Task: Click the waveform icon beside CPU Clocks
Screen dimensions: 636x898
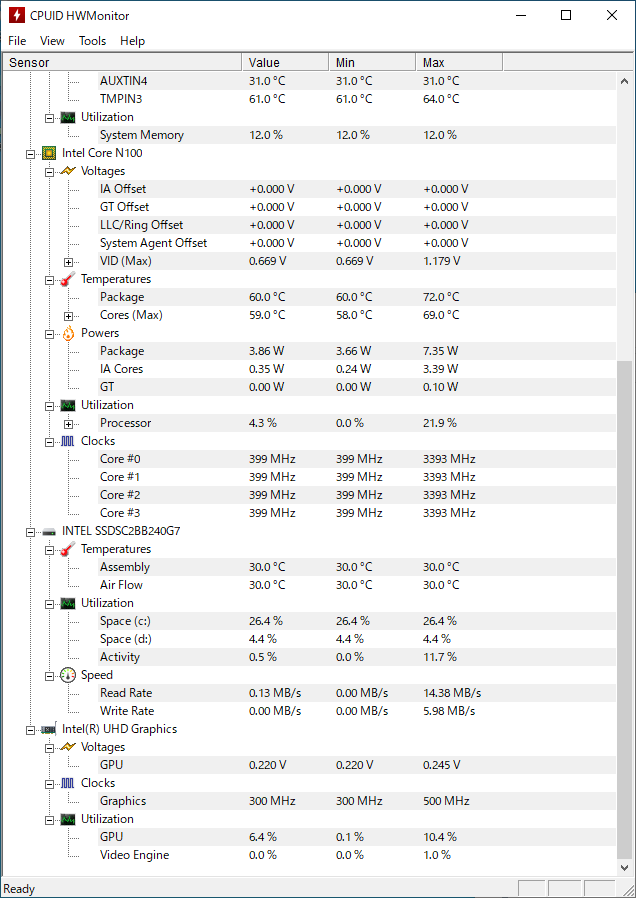Action: pos(68,441)
